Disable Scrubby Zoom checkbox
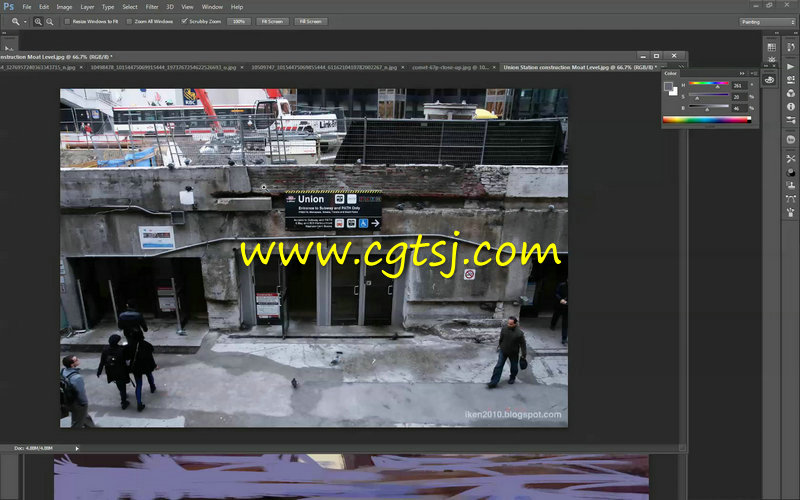The width and height of the screenshot is (800, 500). point(184,21)
